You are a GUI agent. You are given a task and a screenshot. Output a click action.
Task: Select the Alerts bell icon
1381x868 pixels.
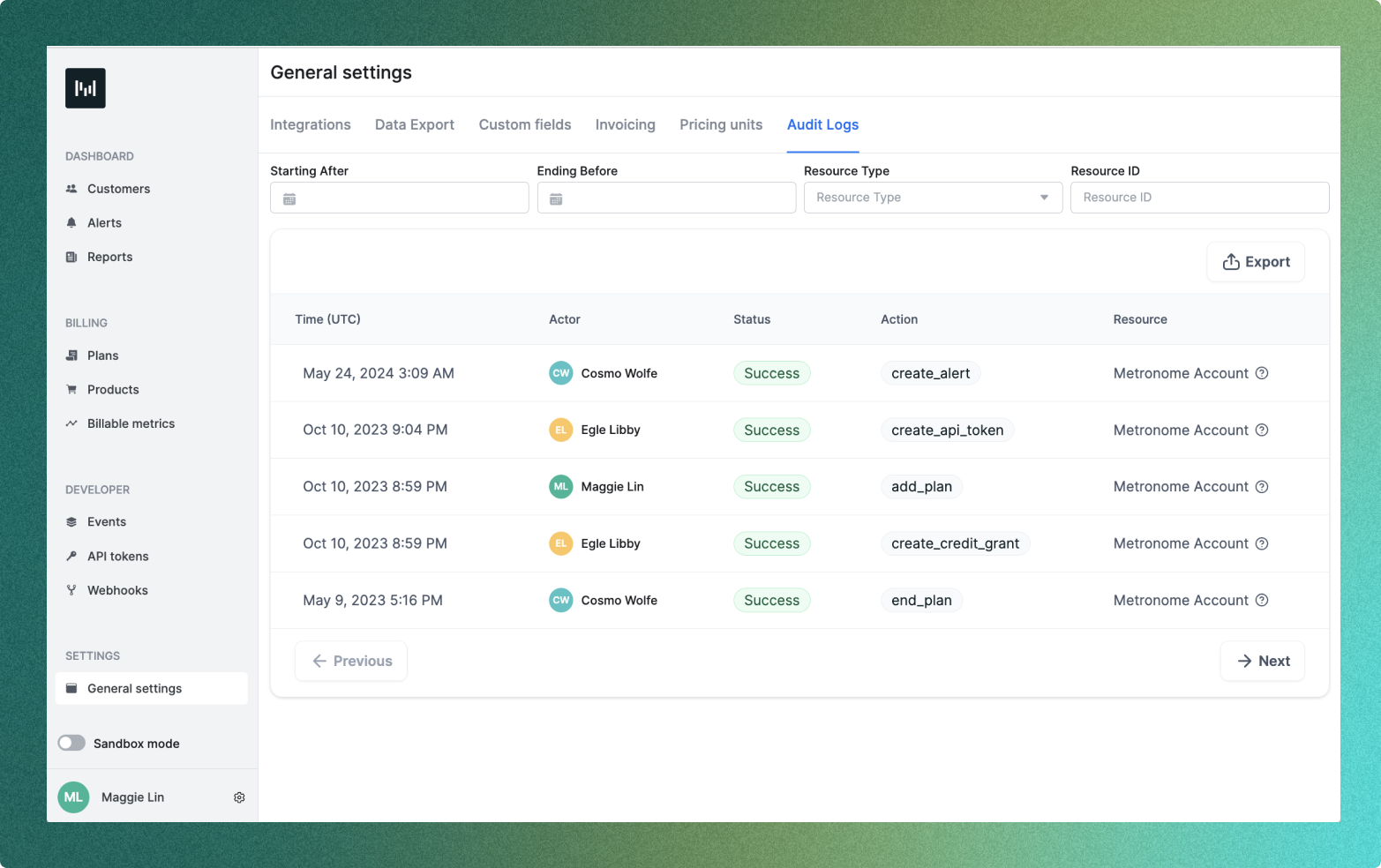[x=71, y=222]
